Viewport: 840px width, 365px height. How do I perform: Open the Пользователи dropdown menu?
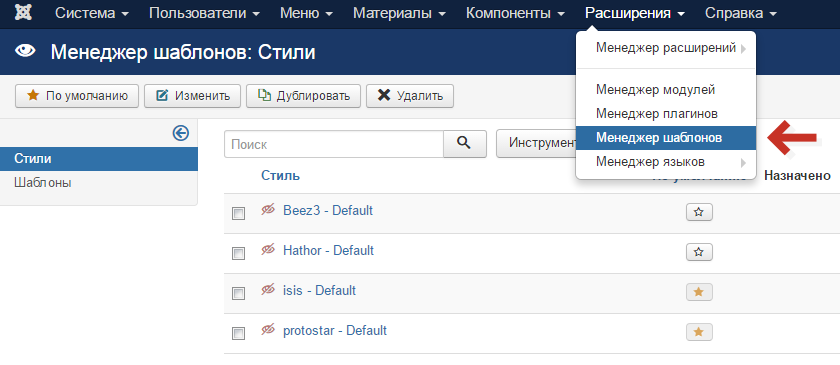click(205, 13)
